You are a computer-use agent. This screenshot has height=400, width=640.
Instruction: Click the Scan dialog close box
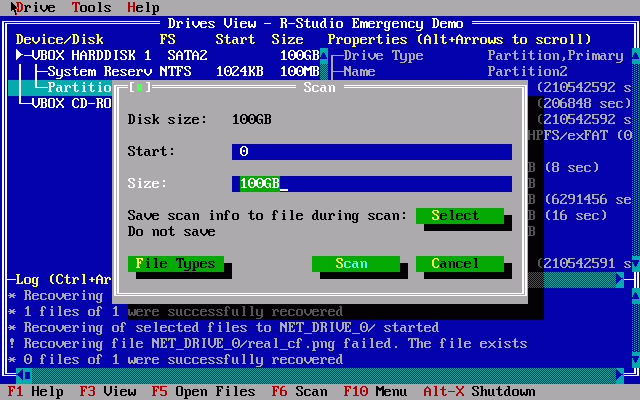click(x=140, y=87)
